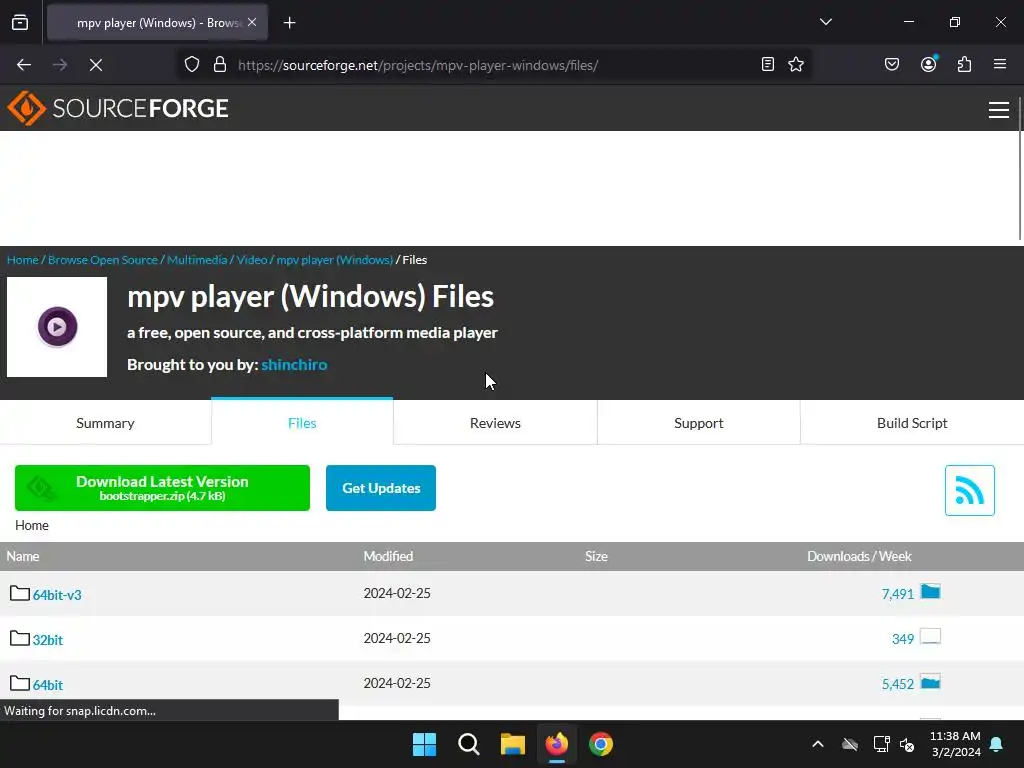This screenshot has width=1024, height=768.
Task: Open Google Chrome from the taskbar
Action: pyautogui.click(x=601, y=744)
